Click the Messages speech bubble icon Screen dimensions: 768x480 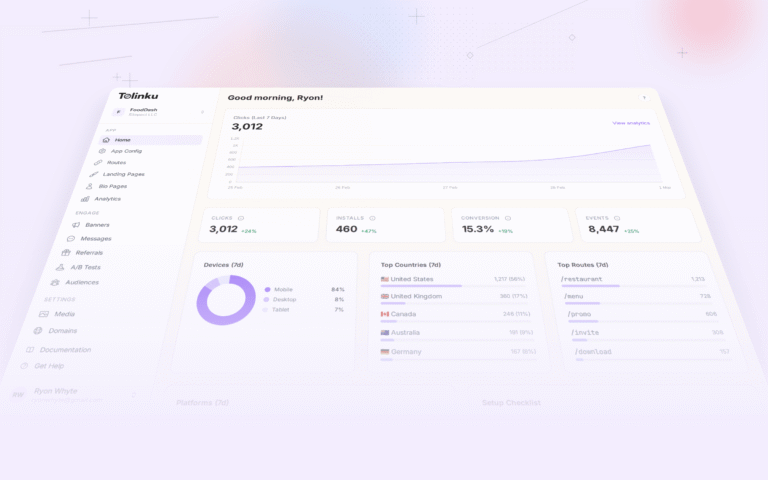click(x=71, y=239)
